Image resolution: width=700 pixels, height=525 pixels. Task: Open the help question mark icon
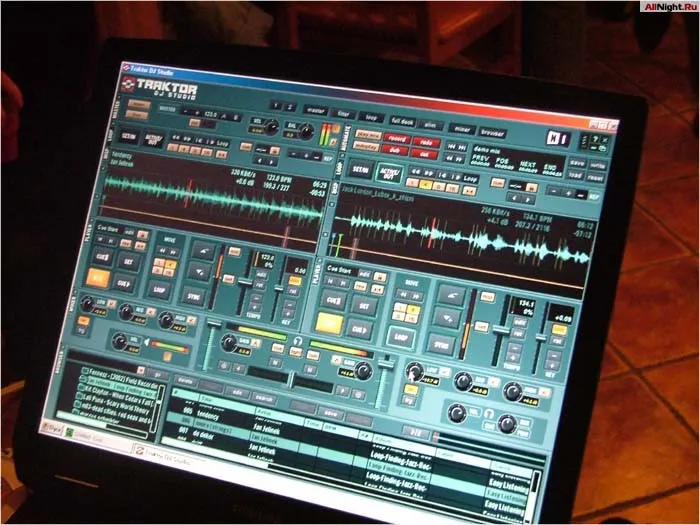(x=596, y=139)
